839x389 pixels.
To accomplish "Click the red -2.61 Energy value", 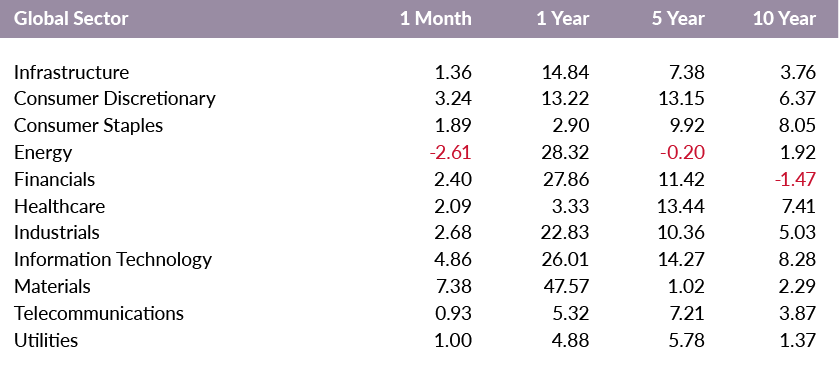I will tap(451, 152).
